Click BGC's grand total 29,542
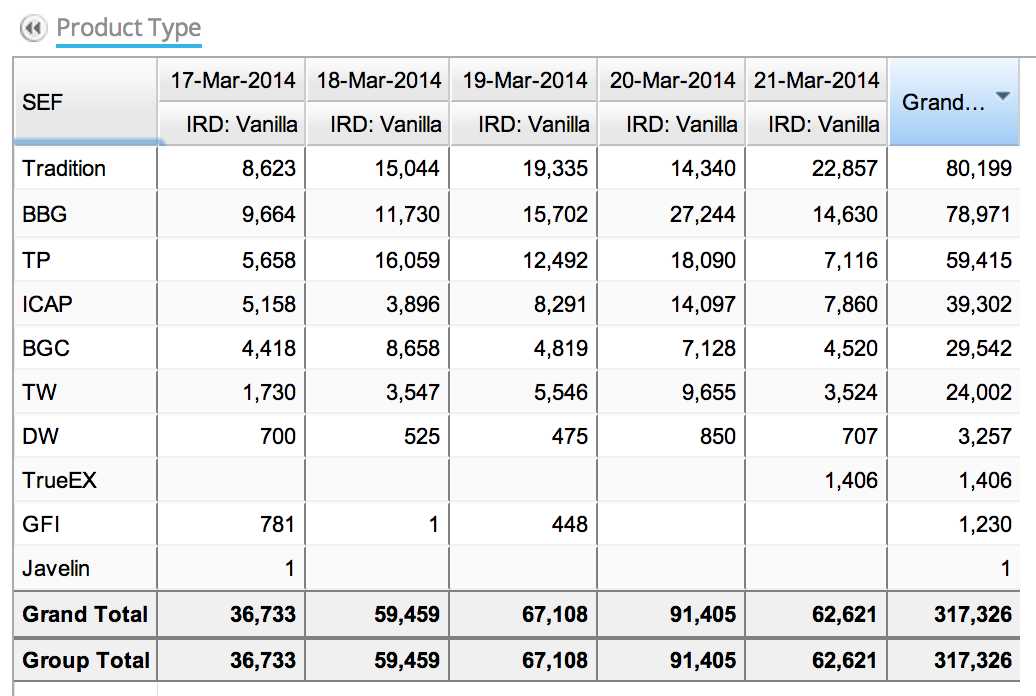1036x696 pixels. tap(979, 348)
